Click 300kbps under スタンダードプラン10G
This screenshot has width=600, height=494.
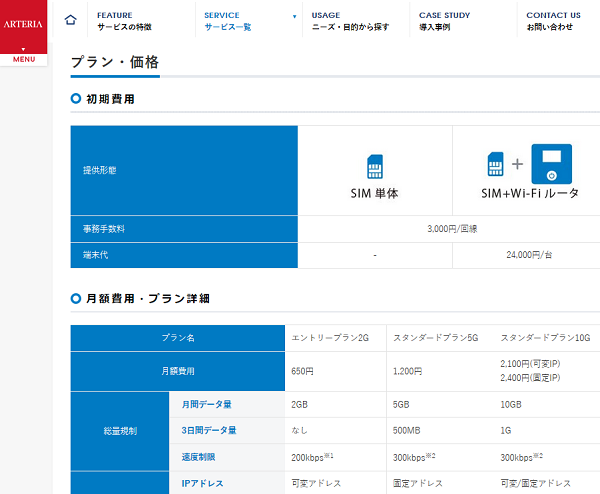(x=522, y=457)
